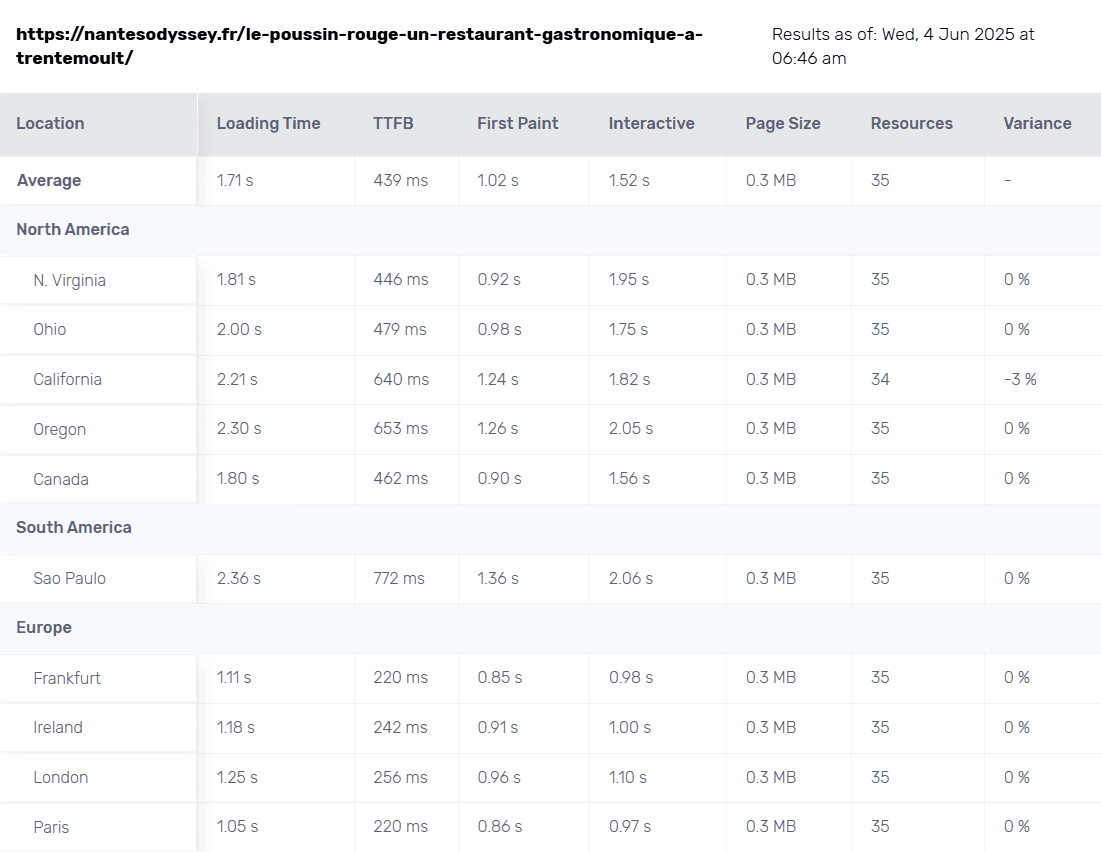
Task: Open the tested nantesodyssey.fr URL link
Action: (x=360, y=46)
